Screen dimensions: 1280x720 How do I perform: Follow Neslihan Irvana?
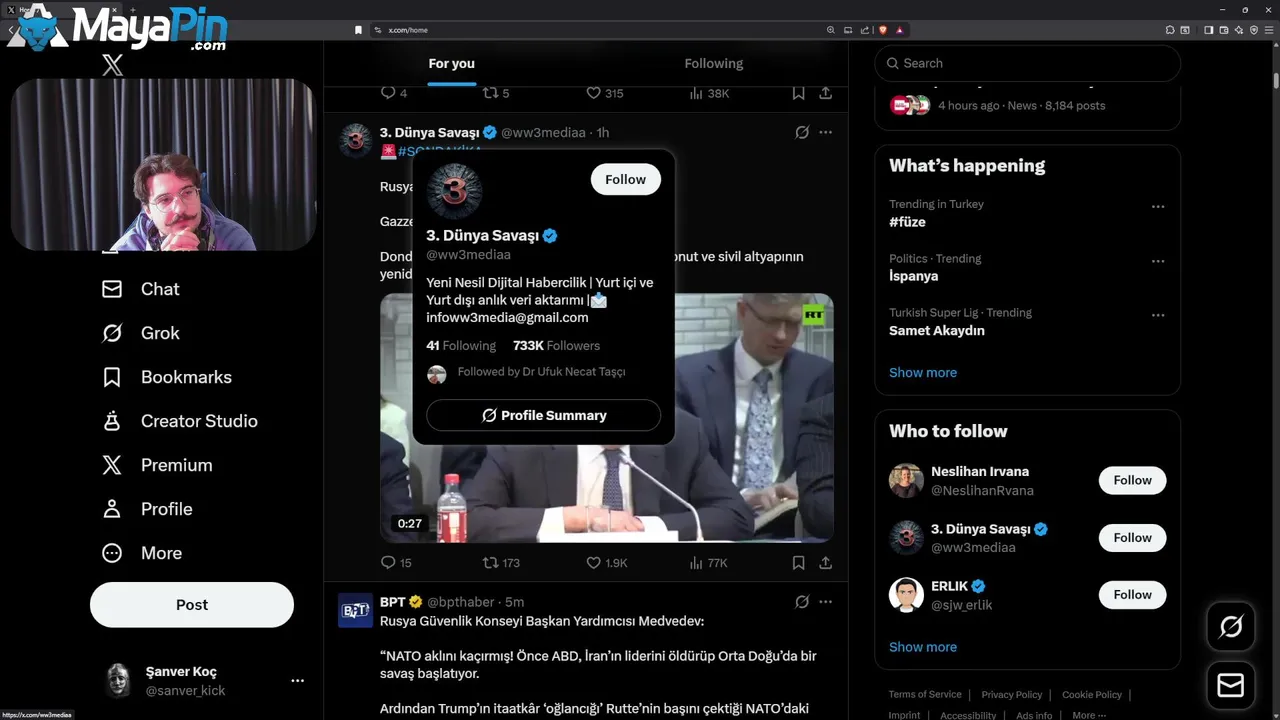[1133, 480]
